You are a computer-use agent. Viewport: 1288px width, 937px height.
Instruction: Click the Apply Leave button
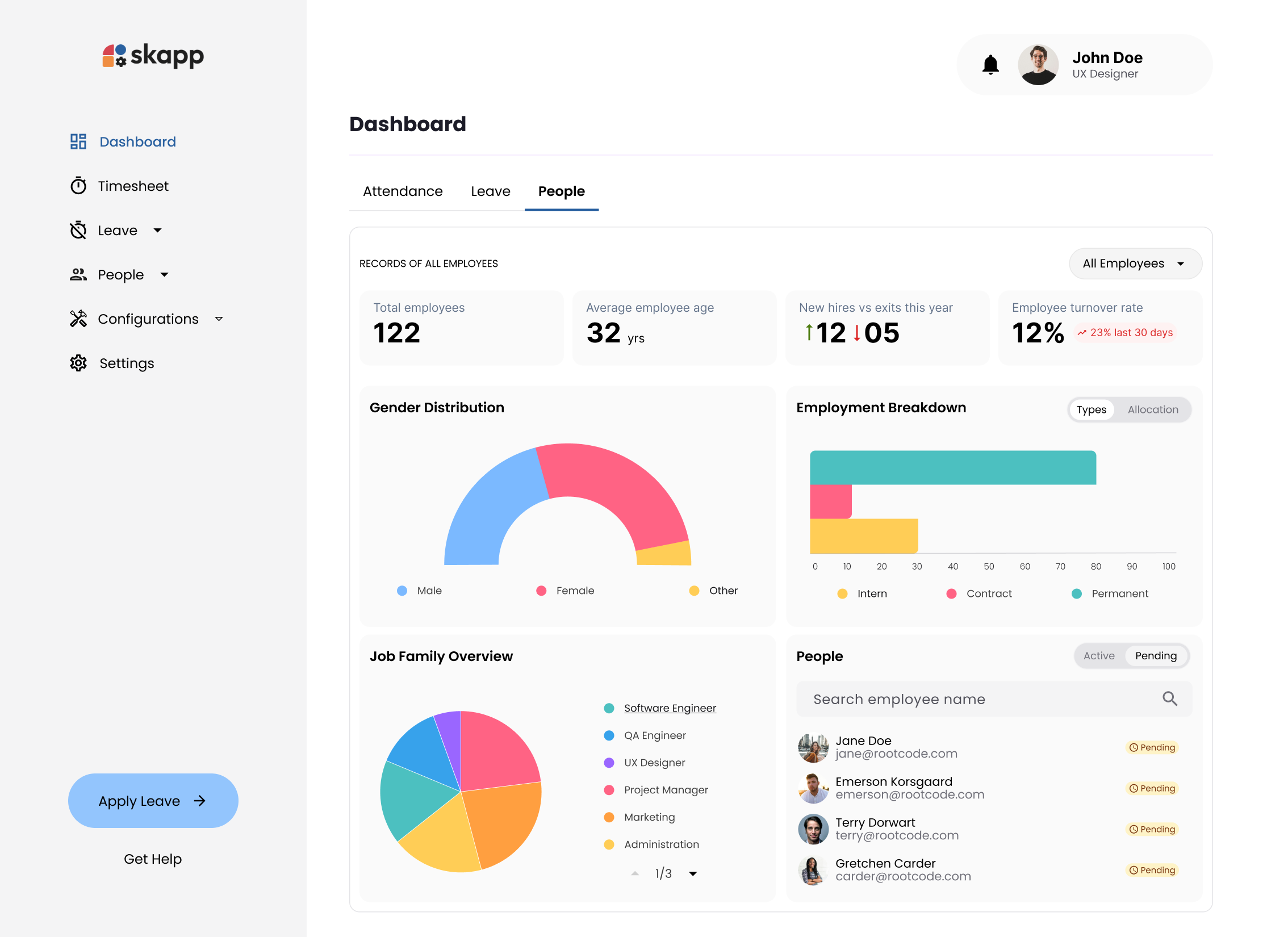click(153, 801)
